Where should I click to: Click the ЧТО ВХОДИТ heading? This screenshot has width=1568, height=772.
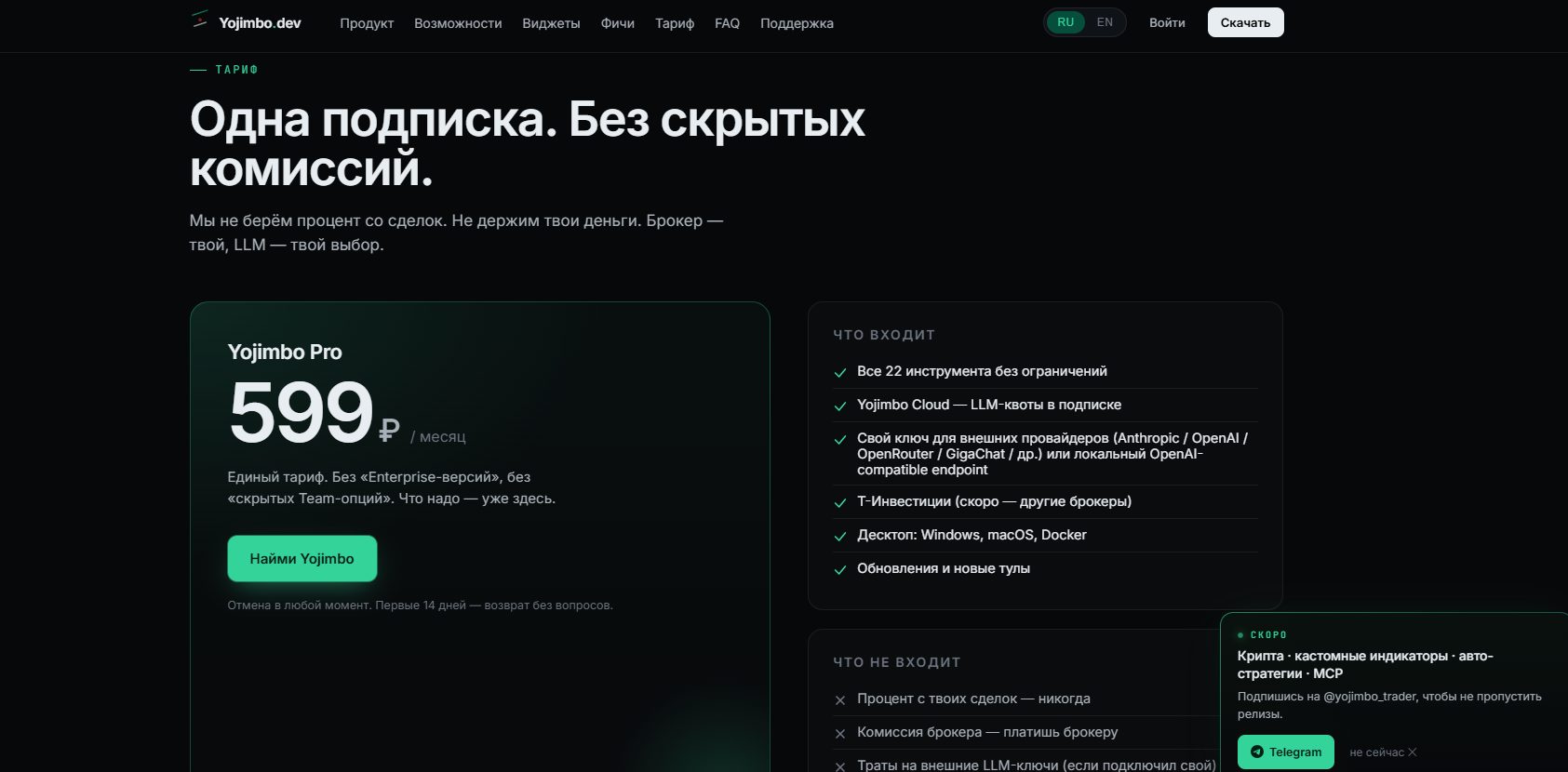tap(884, 335)
